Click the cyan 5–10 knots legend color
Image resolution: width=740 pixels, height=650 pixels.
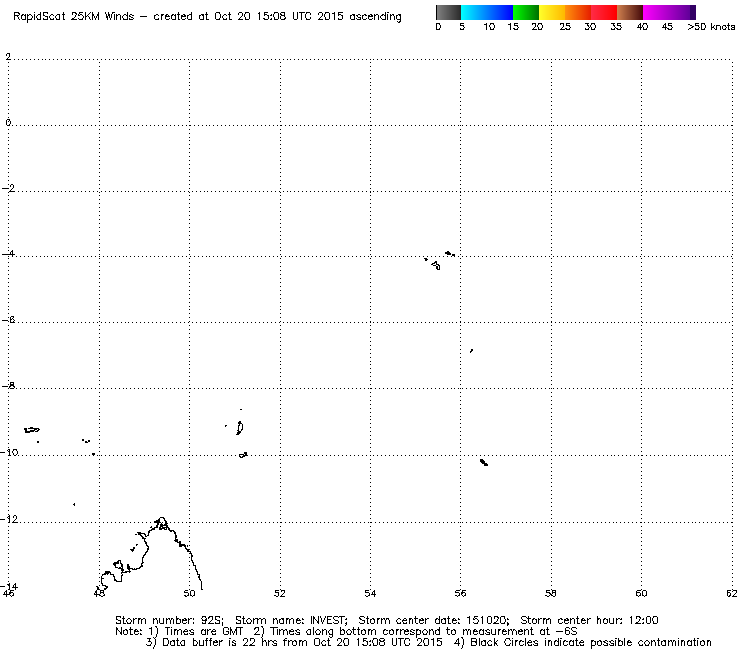[x=474, y=12]
